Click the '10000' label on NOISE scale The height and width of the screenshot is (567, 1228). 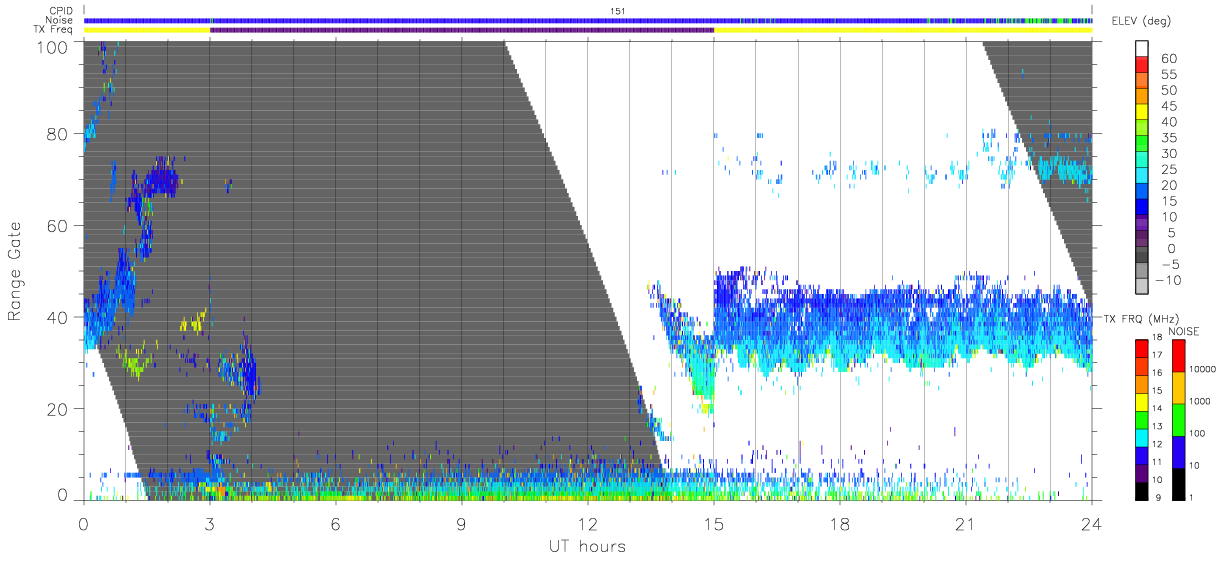[x=1203, y=369]
